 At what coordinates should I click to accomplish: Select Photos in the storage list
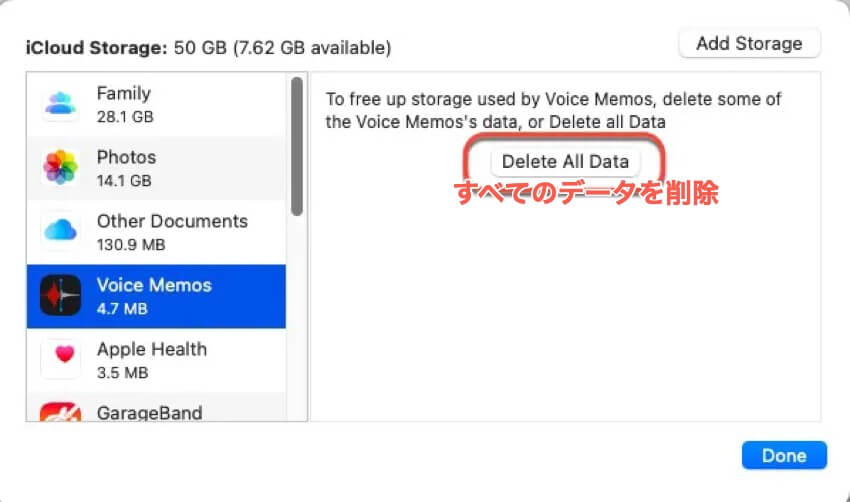pos(156,168)
